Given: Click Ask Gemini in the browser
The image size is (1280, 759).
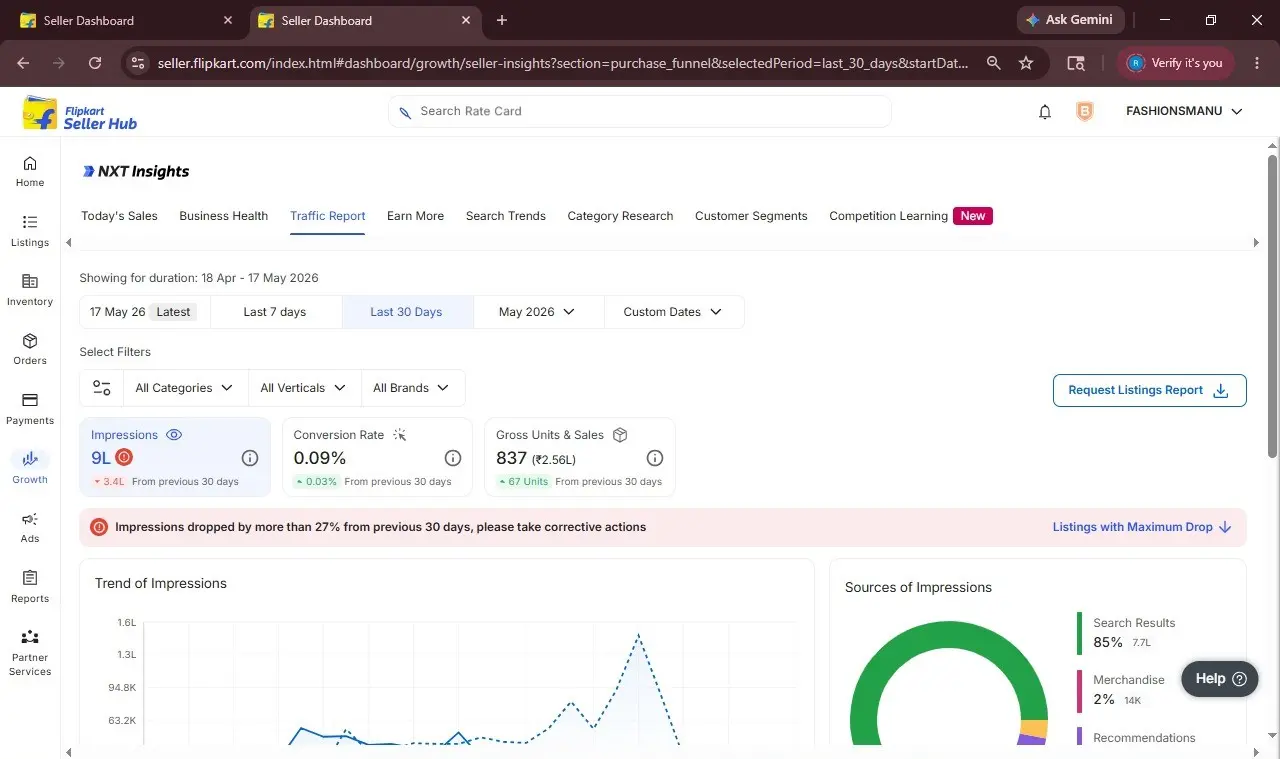Looking at the screenshot, I should (x=1071, y=20).
